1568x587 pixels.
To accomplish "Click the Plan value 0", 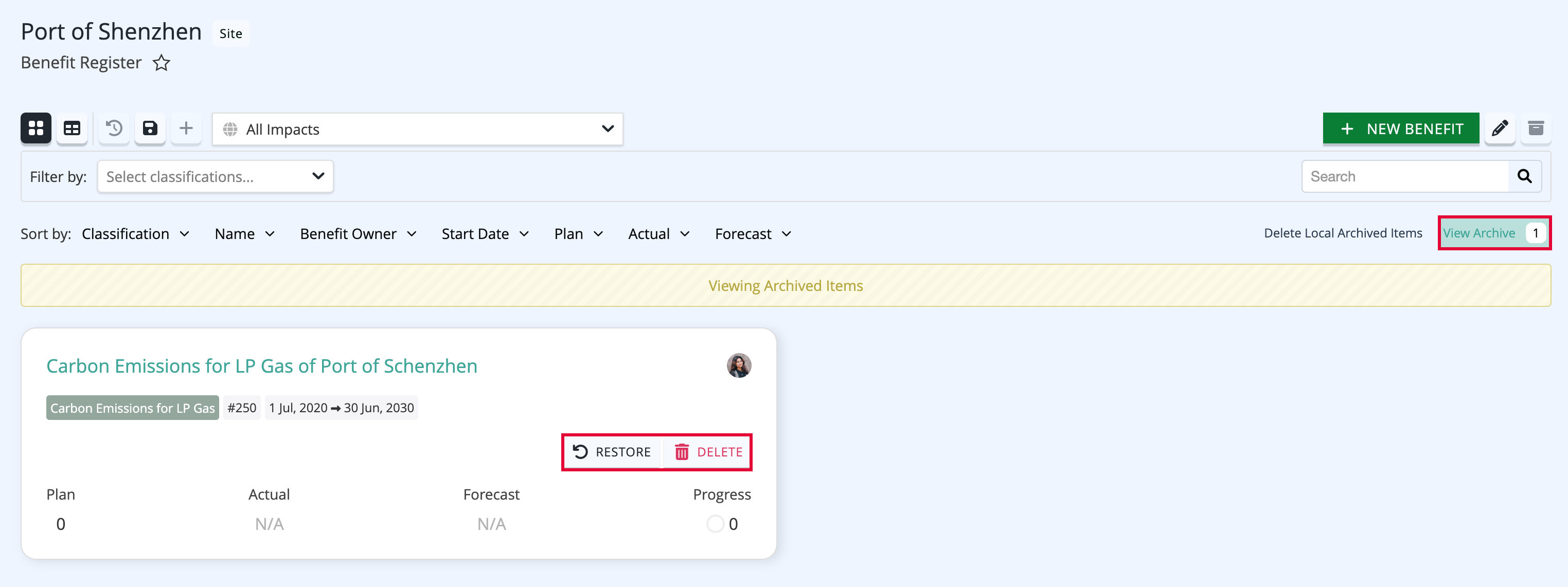I will click(x=61, y=524).
